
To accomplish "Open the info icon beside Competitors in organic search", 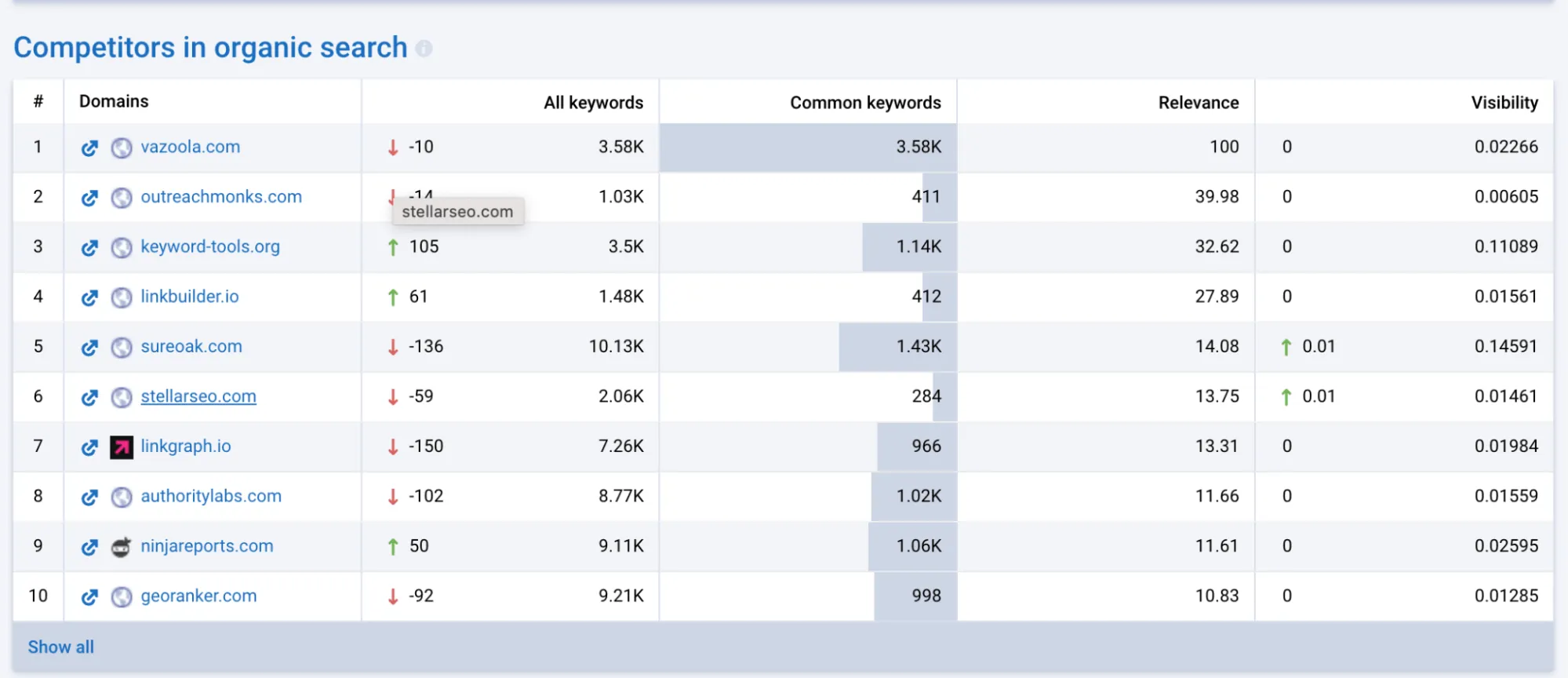I will [424, 49].
